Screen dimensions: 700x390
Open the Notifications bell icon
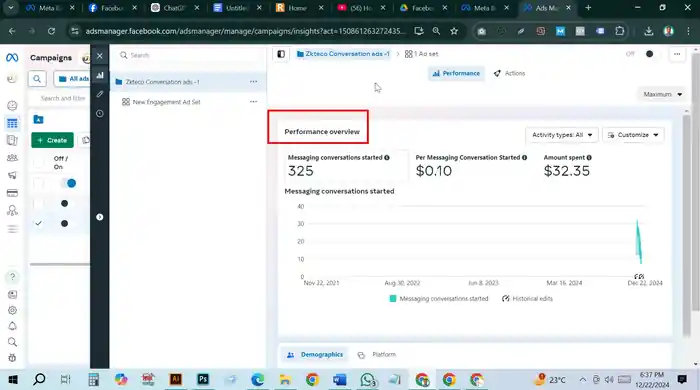12,326
